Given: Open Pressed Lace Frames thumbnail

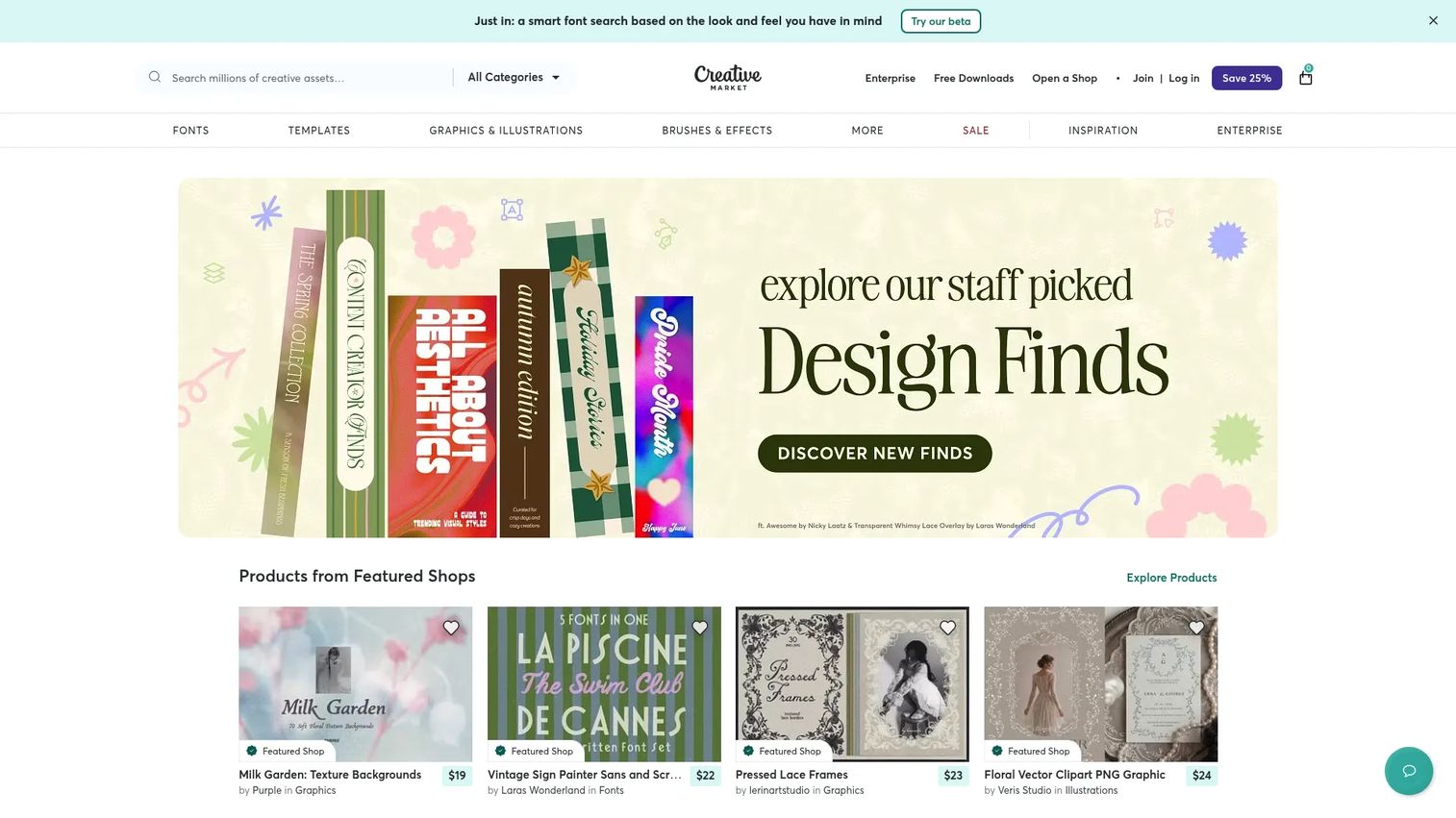Looking at the screenshot, I should coord(852,684).
